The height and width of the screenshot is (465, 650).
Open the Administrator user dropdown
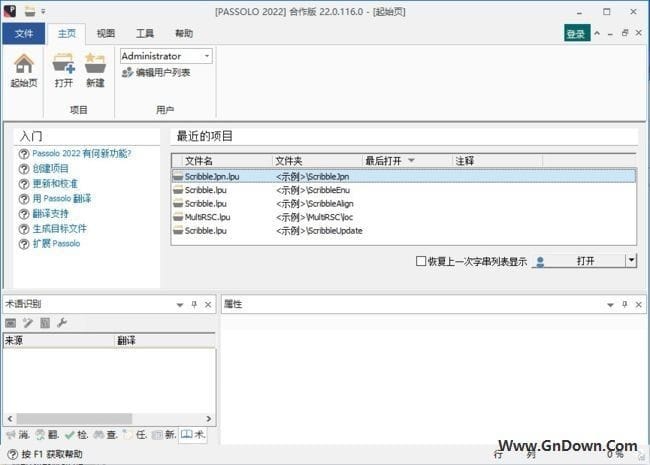pos(206,56)
